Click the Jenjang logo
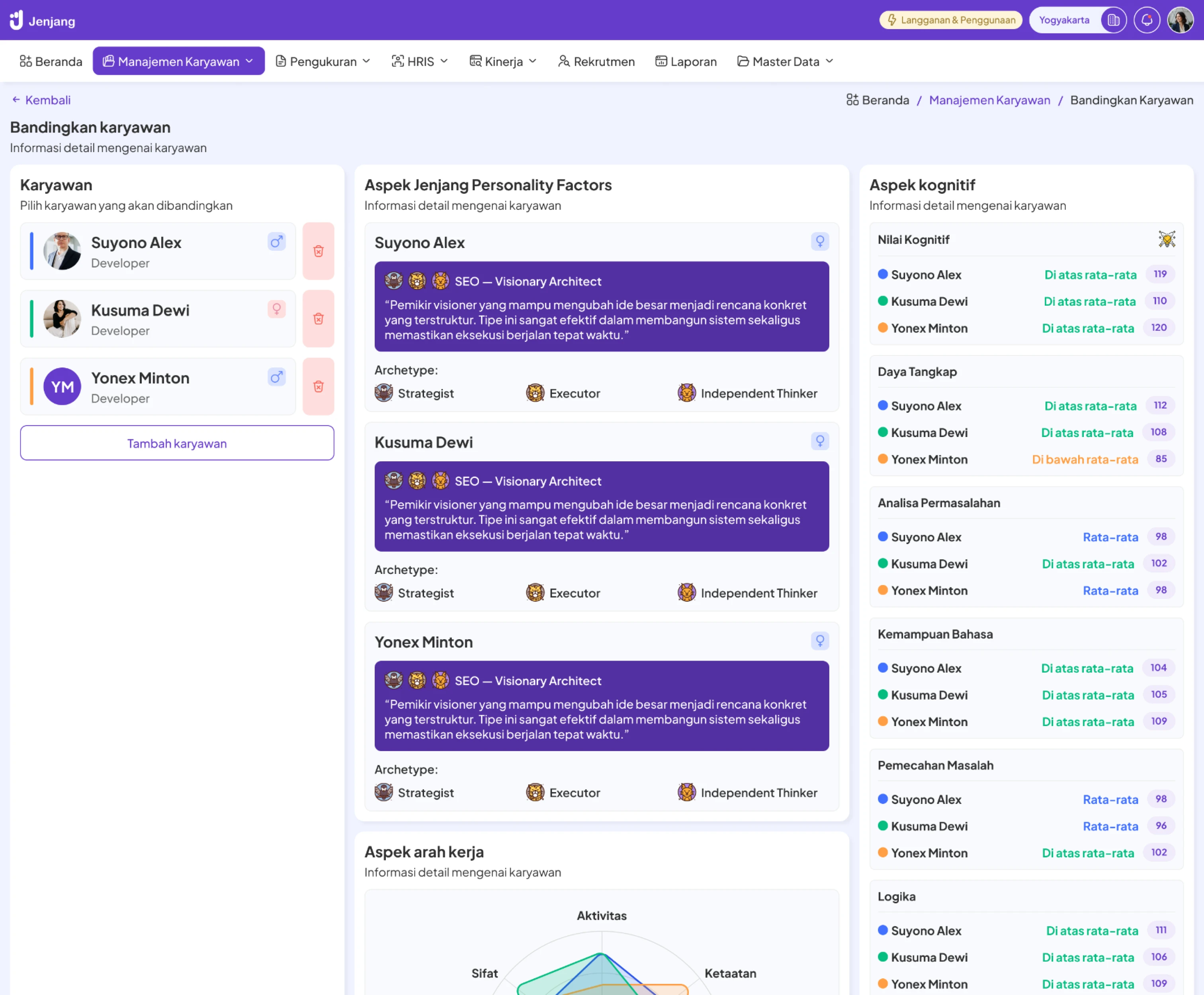Screen dimensions: 1204x995 [x=40, y=20]
